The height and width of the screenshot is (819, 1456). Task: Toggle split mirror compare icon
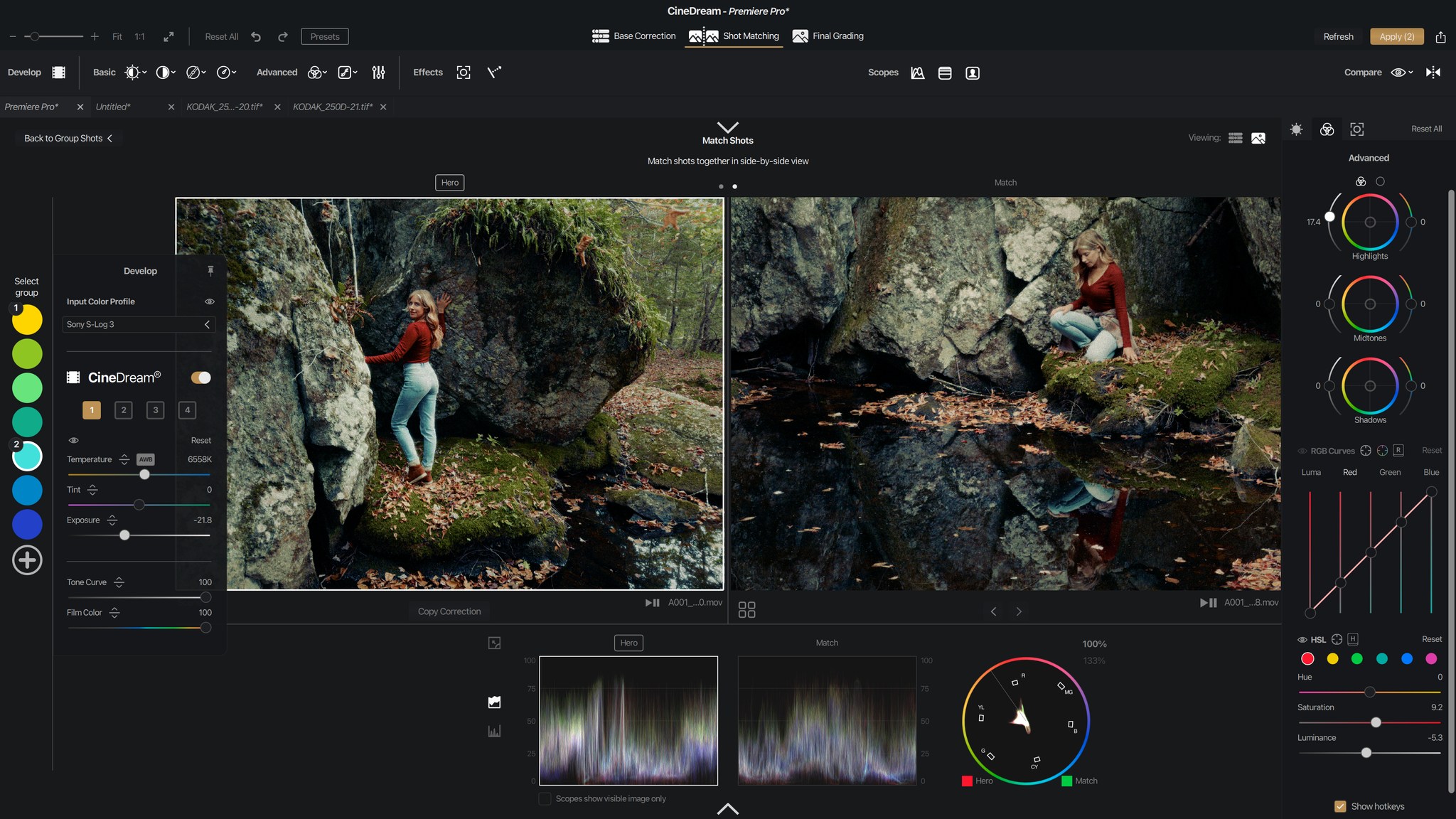pos(1433,73)
